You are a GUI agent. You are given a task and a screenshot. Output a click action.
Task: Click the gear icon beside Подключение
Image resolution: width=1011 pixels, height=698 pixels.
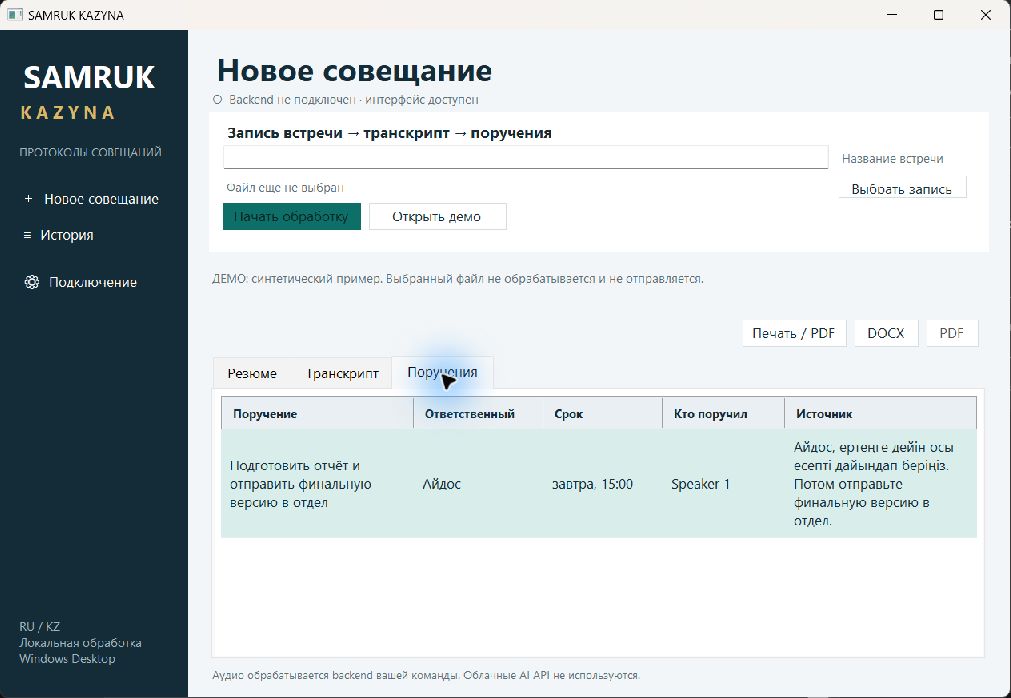pos(32,282)
